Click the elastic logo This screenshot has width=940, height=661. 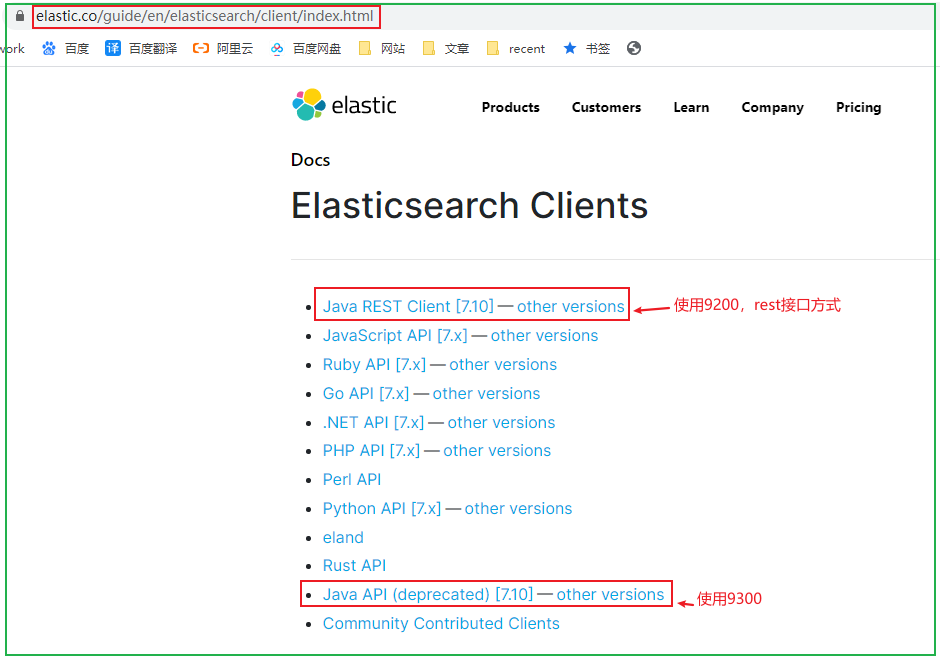344,105
